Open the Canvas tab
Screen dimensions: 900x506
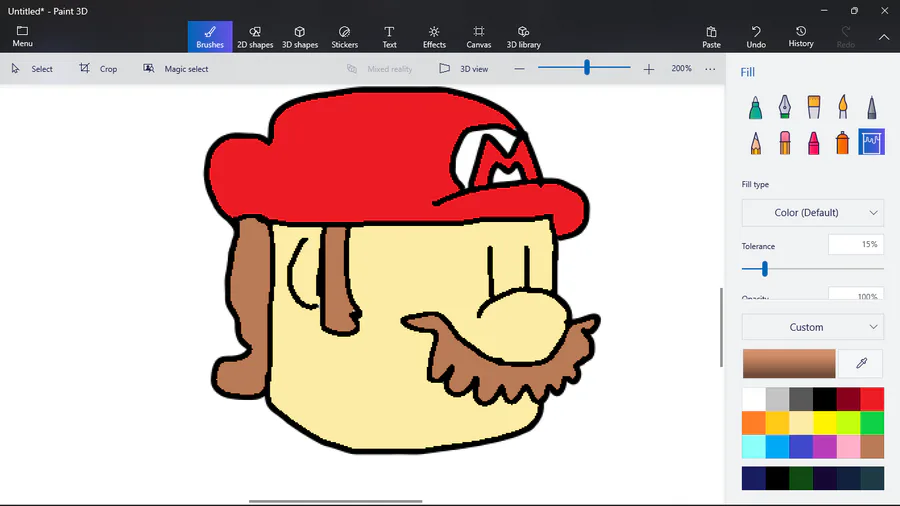[x=479, y=37]
